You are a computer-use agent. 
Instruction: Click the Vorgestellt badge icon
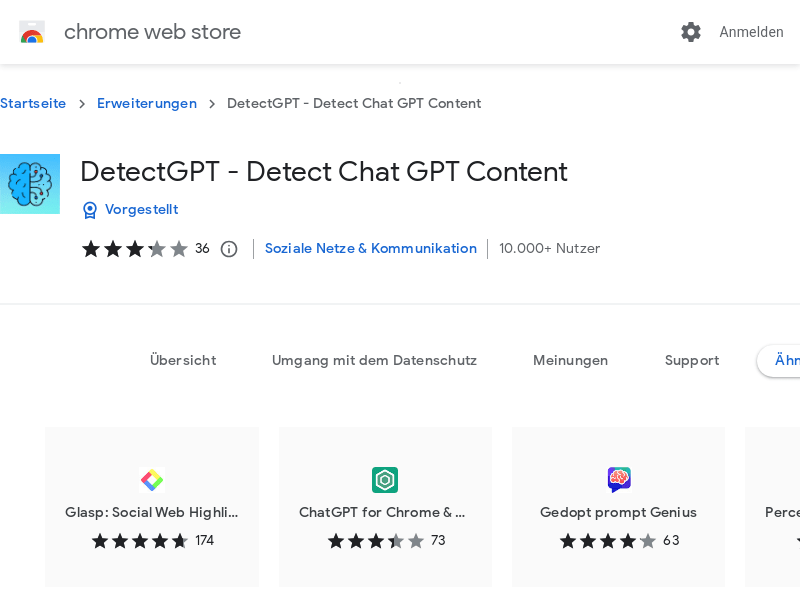90,210
